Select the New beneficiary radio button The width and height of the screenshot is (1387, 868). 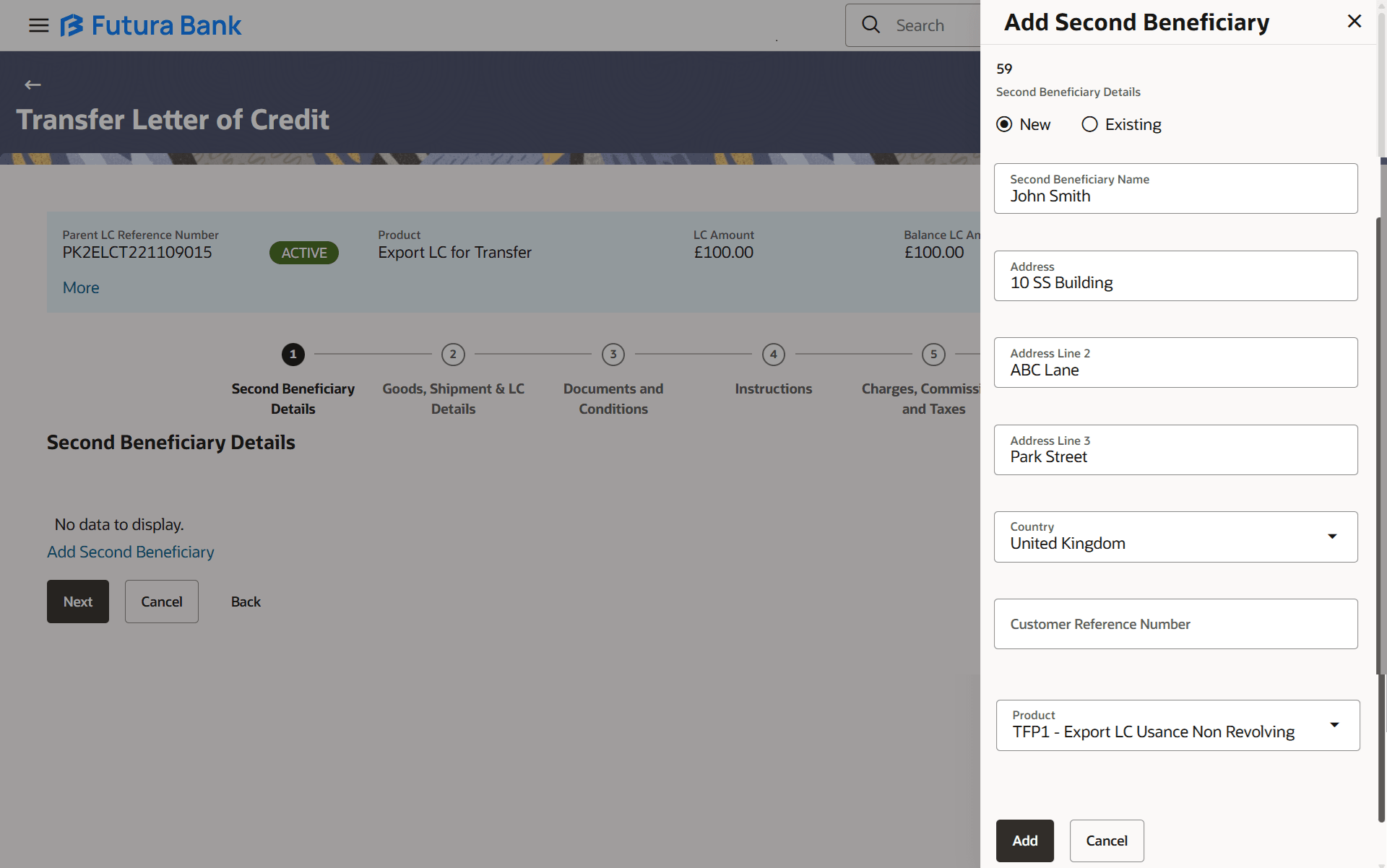[x=1004, y=124]
